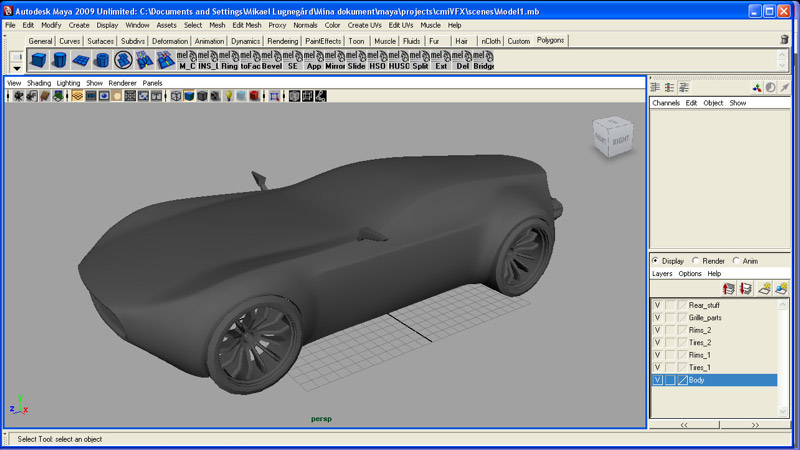Viewport: 800px width, 450px height.
Task: Click the Tires_2 layer display type box
Action: (x=670, y=342)
